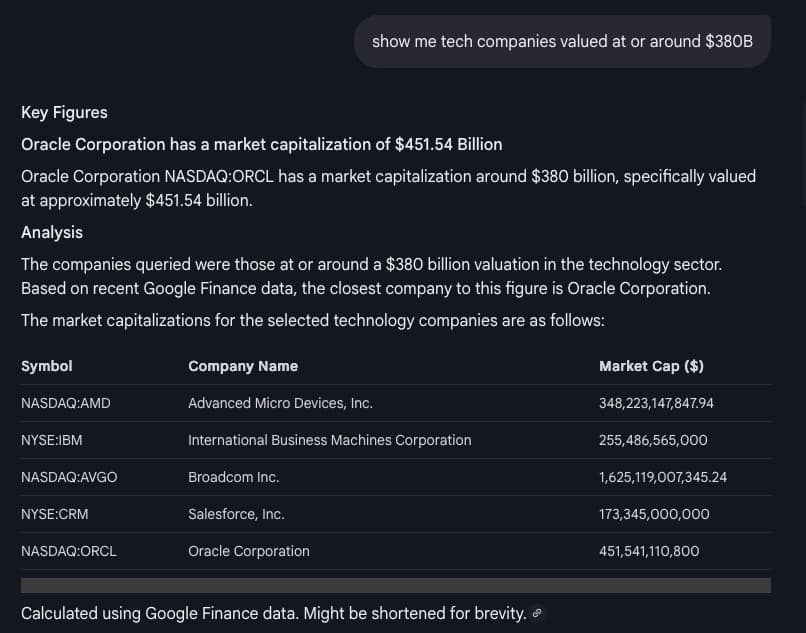Click the user prompt bubble about $380B companies

pos(562,42)
